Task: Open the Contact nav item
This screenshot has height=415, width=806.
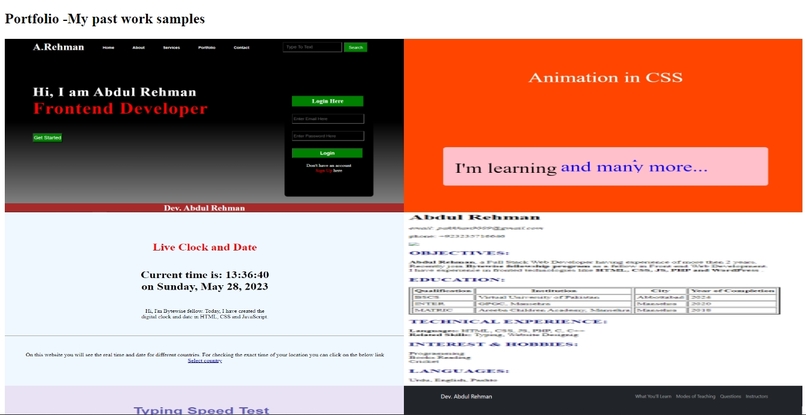Action: coord(242,47)
